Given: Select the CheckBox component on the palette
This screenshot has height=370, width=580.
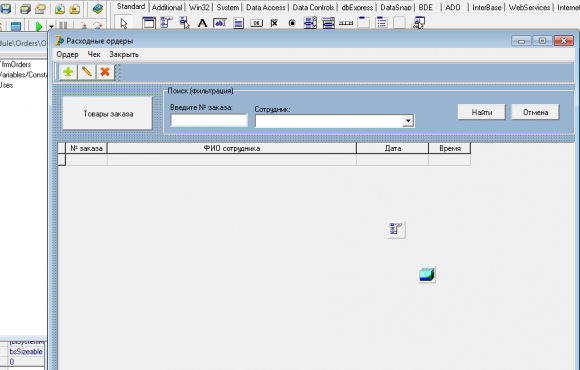Looking at the screenshot, I should click(x=274, y=23).
